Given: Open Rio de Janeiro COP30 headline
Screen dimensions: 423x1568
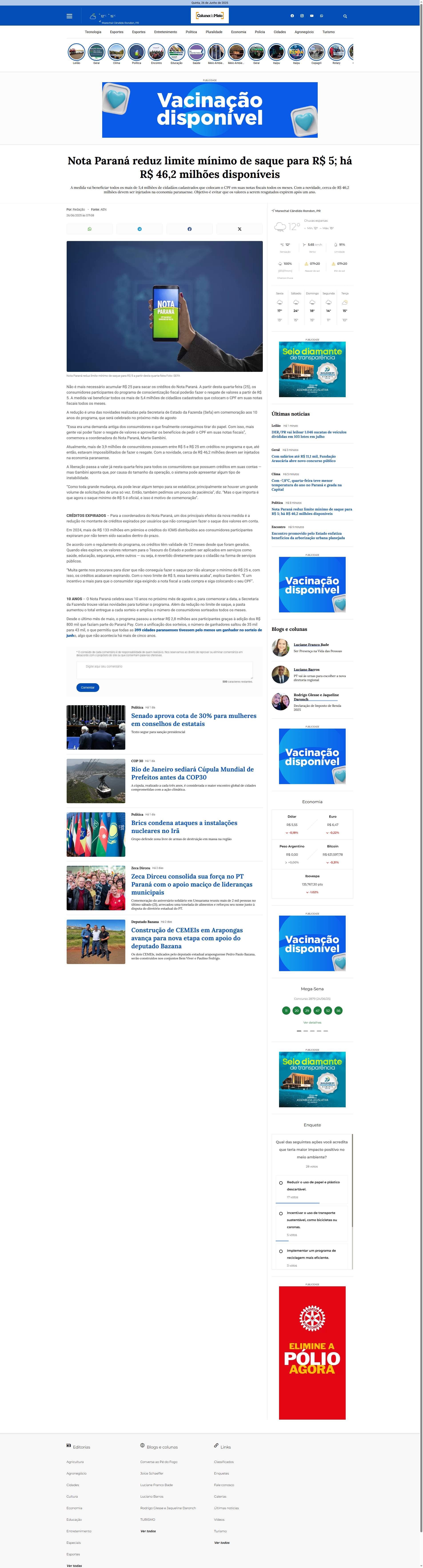Looking at the screenshot, I should [x=192, y=773].
